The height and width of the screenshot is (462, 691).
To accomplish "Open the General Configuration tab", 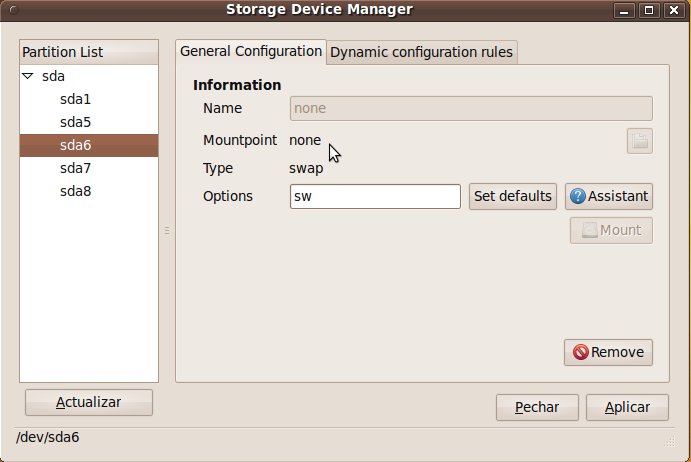I will click(x=251, y=52).
